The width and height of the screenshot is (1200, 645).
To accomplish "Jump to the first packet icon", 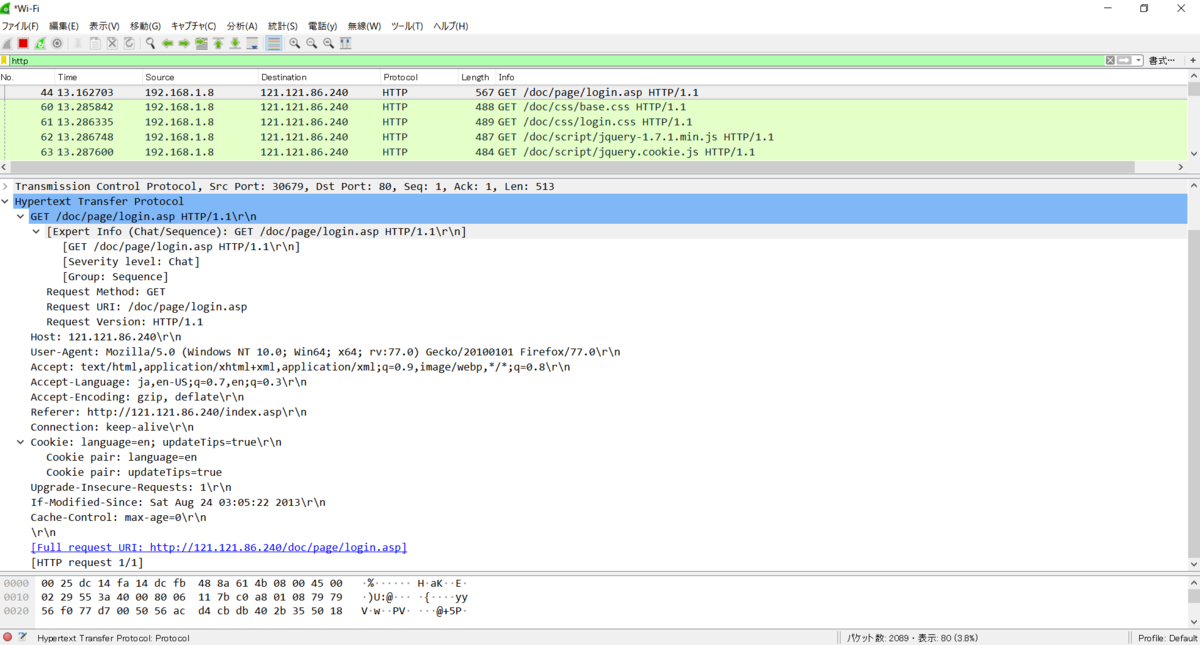I will pos(218,43).
